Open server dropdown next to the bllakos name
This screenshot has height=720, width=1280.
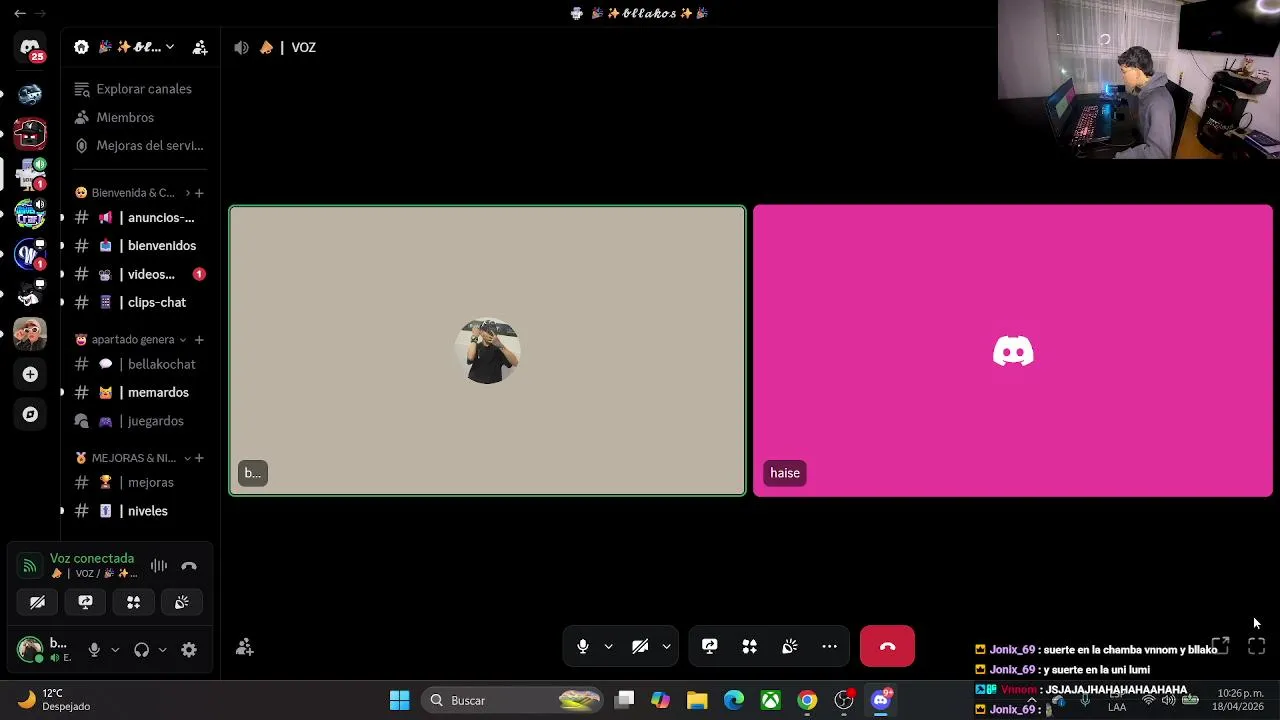point(170,47)
